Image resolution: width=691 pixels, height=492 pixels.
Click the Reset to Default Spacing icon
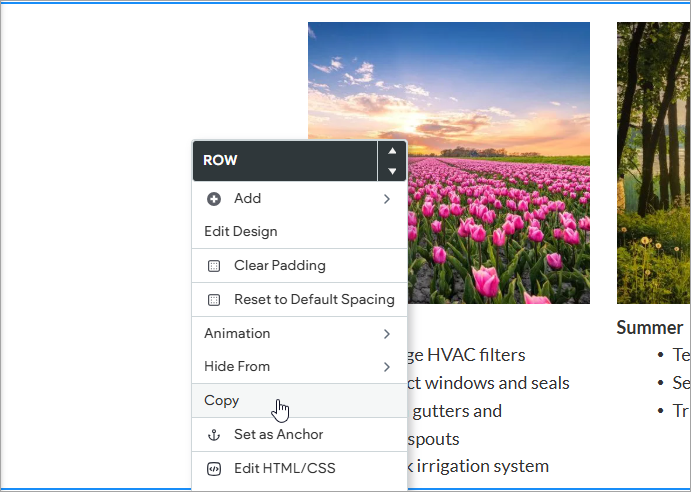pos(213,300)
